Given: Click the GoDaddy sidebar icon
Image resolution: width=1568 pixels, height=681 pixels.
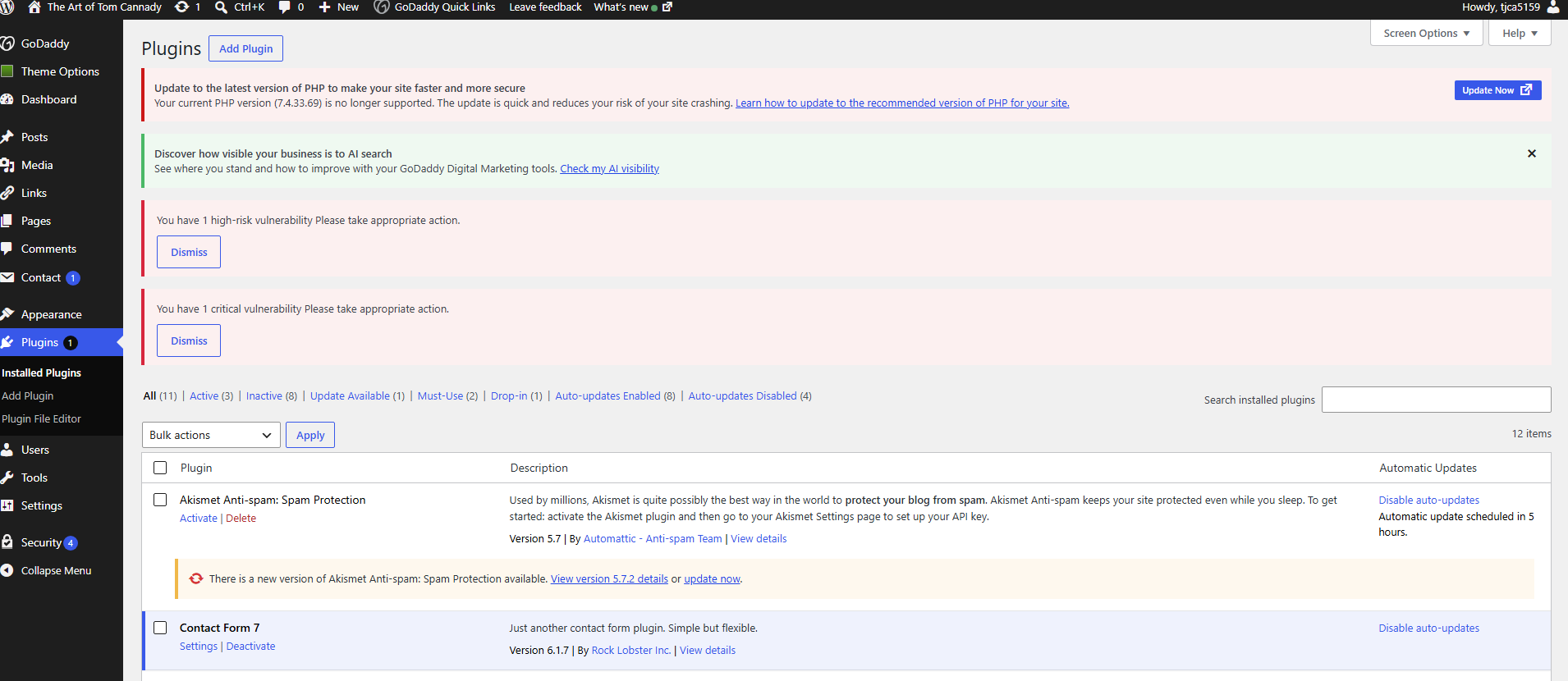Looking at the screenshot, I should click(x=7, y=43).
